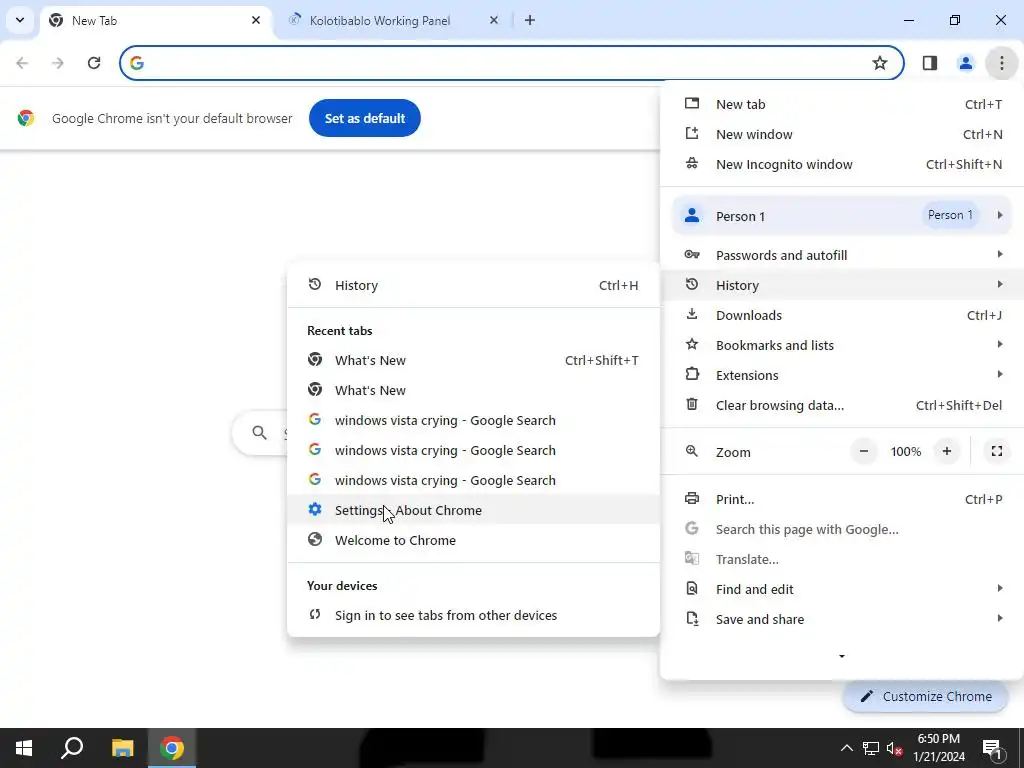Viewport: 1024px width, 768px height.
Task: Expand Bookmarks and lists submenu
Action: [842, 345]
